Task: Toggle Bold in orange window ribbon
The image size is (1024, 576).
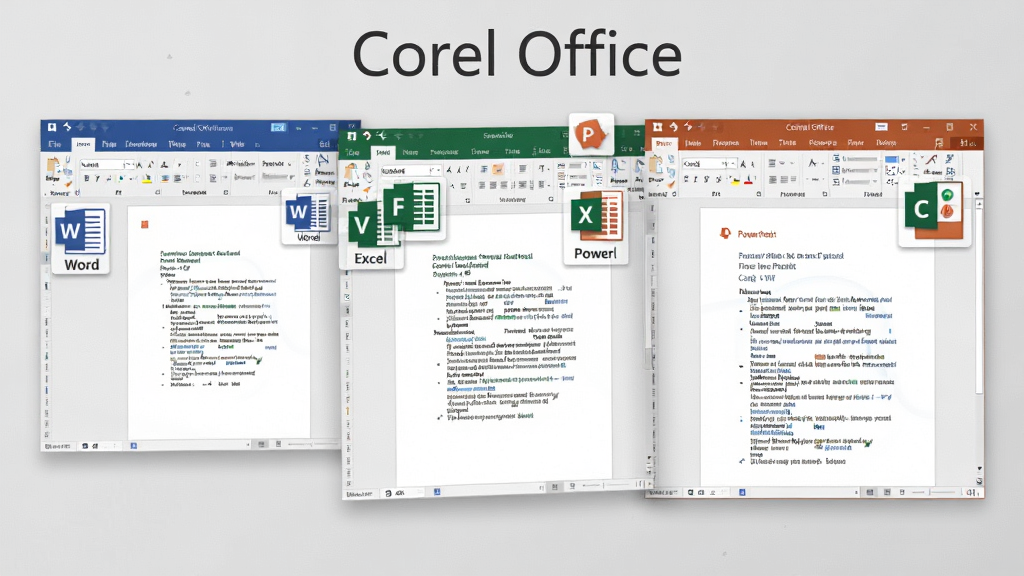Action: pyautogui.click(x=686, y=179)
